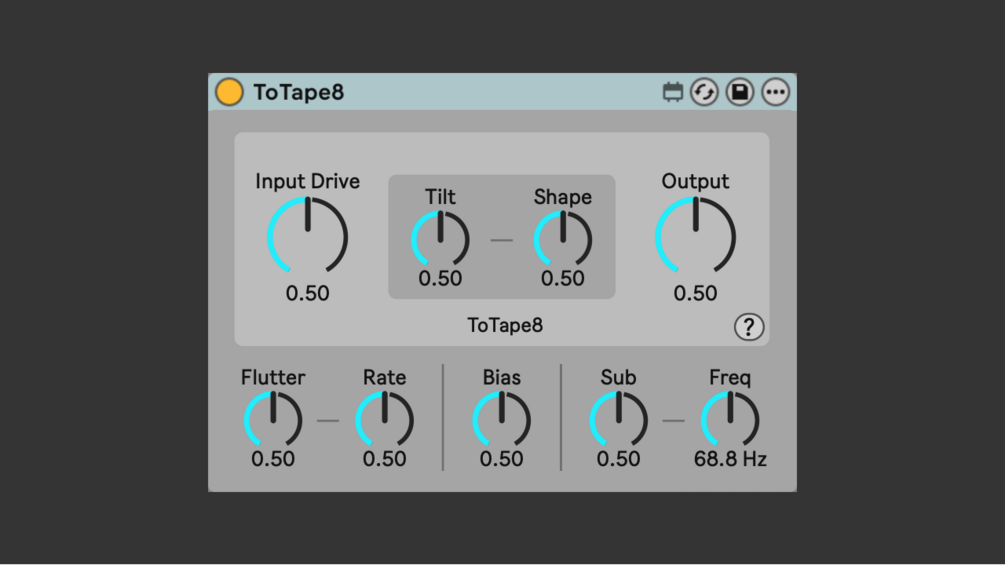Image resolution: width=1005 pixels, height=565 pixels.
Task: Click the Output knob
Action: click(695, 236)
